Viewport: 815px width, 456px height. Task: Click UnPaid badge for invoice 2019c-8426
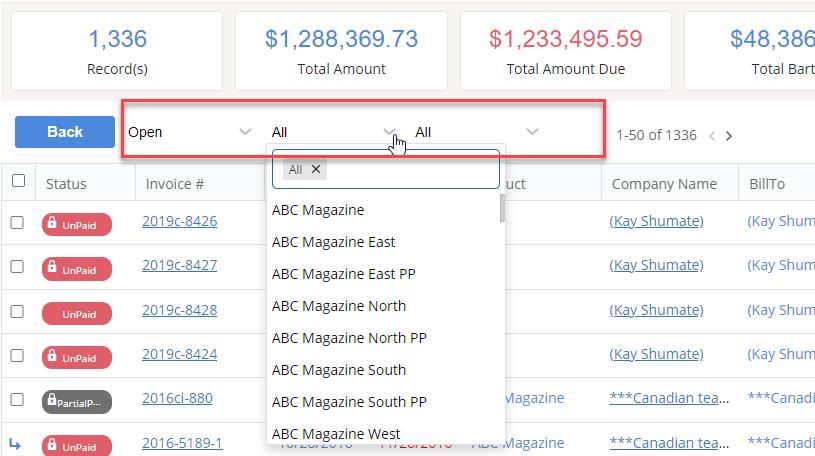77,225
